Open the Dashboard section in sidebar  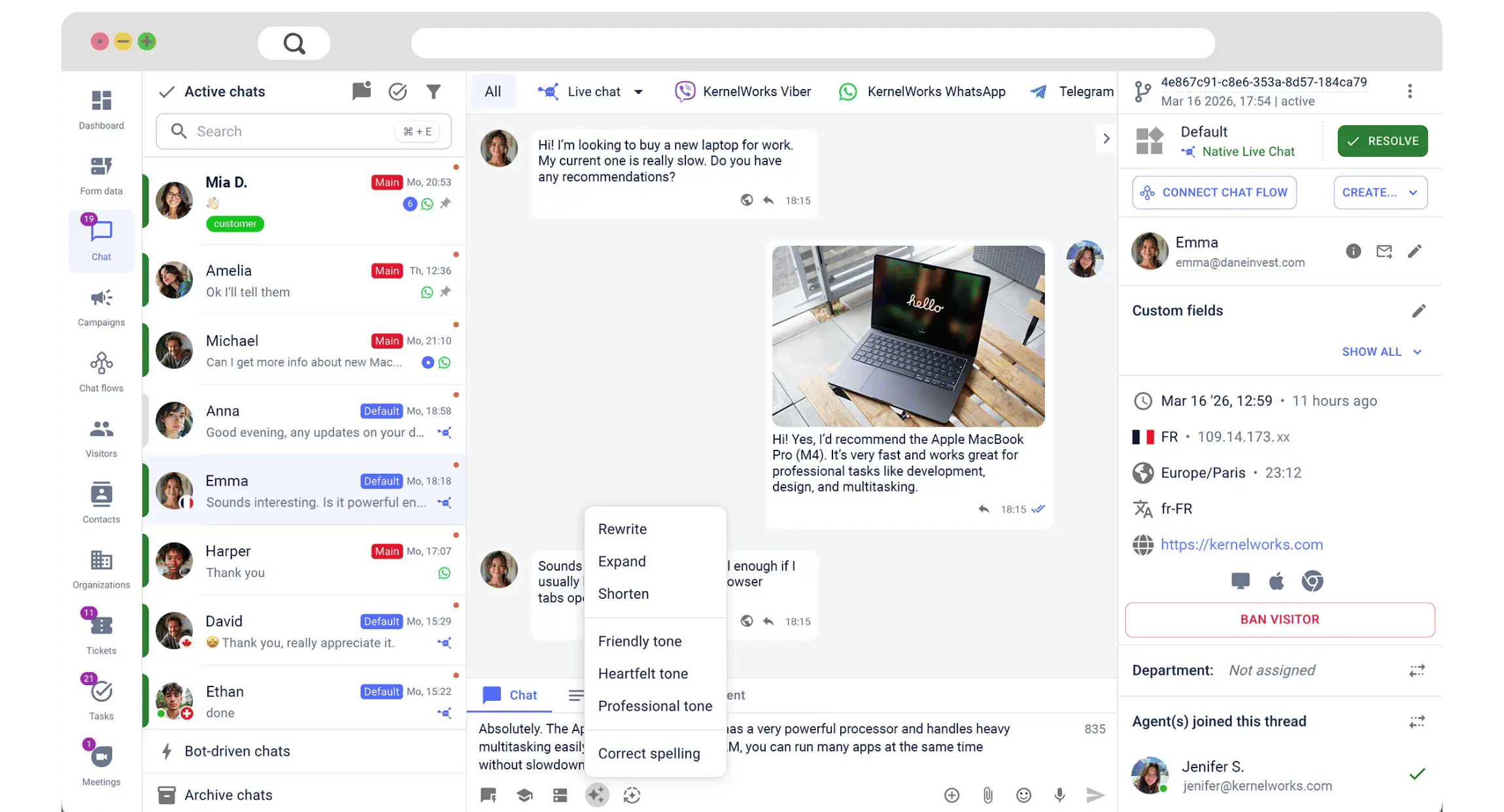pyautogui.click(x=101, y=109)
